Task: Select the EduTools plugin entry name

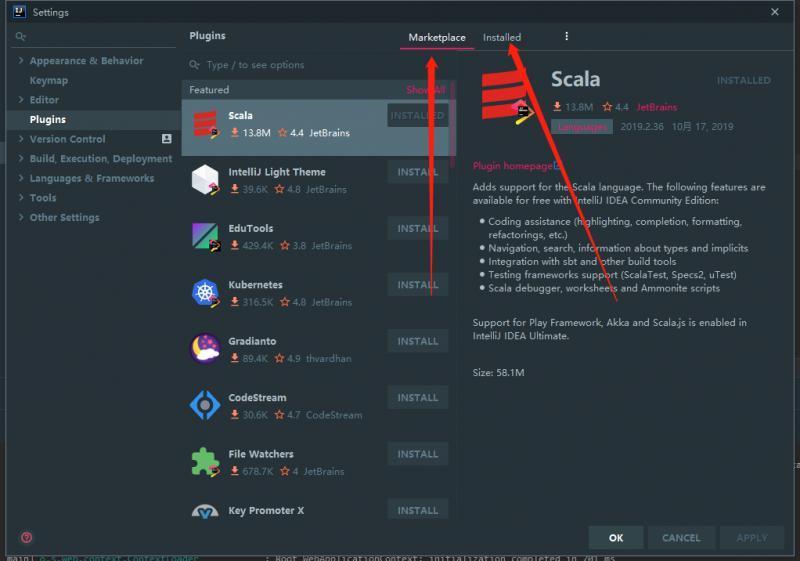Action: (x=251, y=228)
